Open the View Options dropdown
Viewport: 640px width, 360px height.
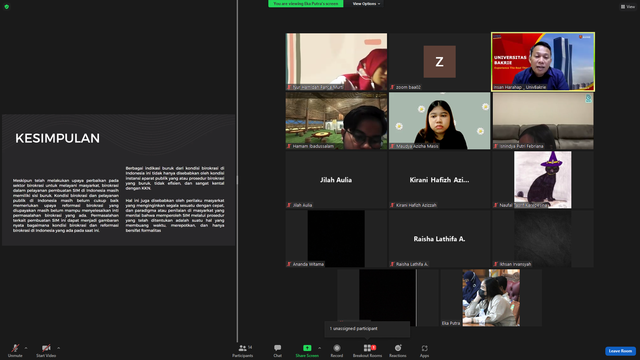366,4
